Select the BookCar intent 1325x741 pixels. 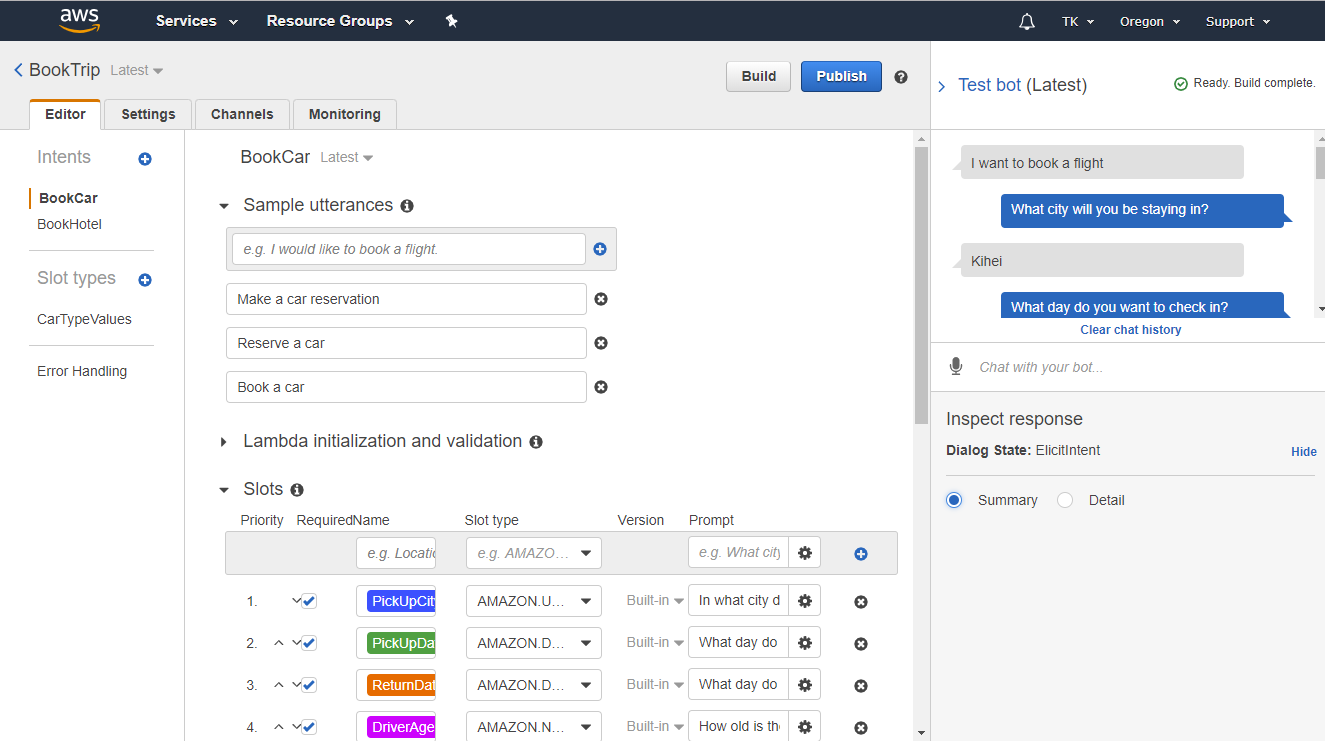pos(68,198)
